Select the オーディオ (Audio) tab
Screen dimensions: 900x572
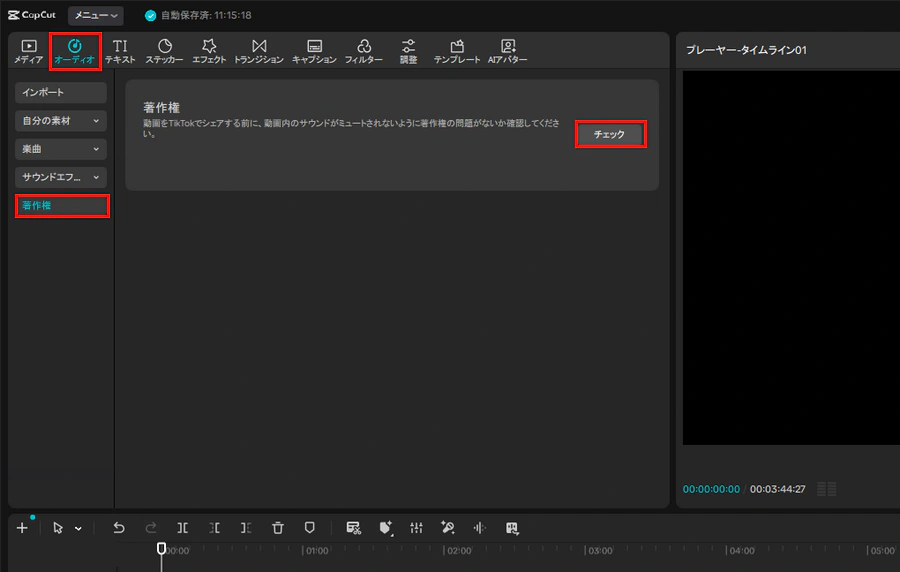(75, 51)
